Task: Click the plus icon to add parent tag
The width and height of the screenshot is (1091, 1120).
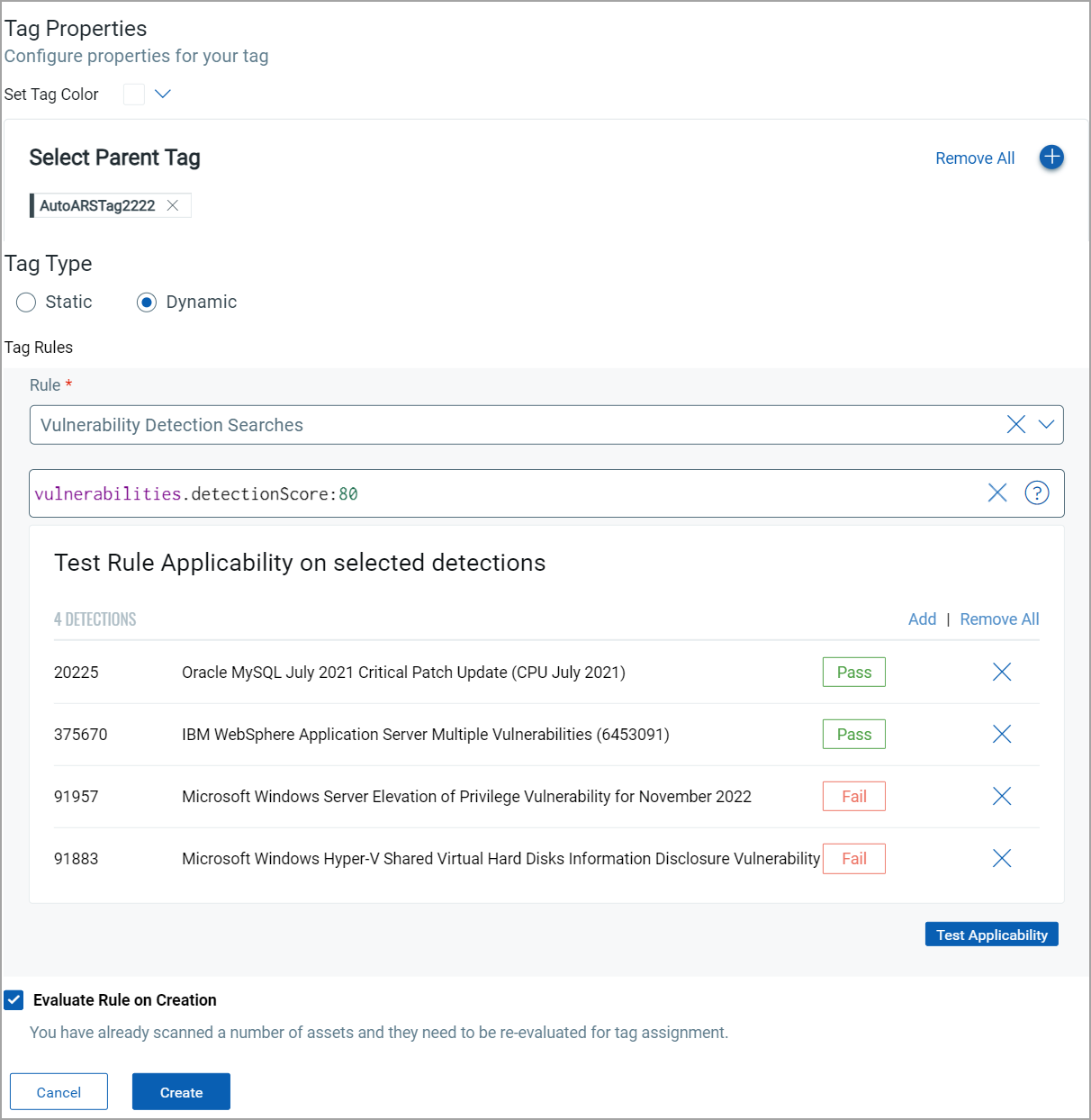Action: point(1051,158)
